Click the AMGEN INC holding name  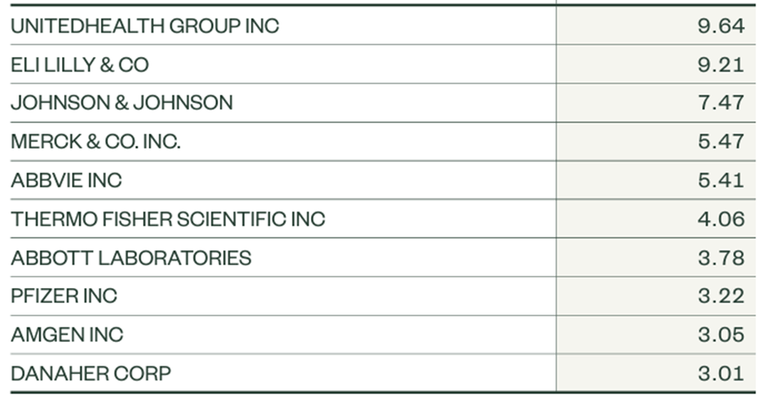68,335
